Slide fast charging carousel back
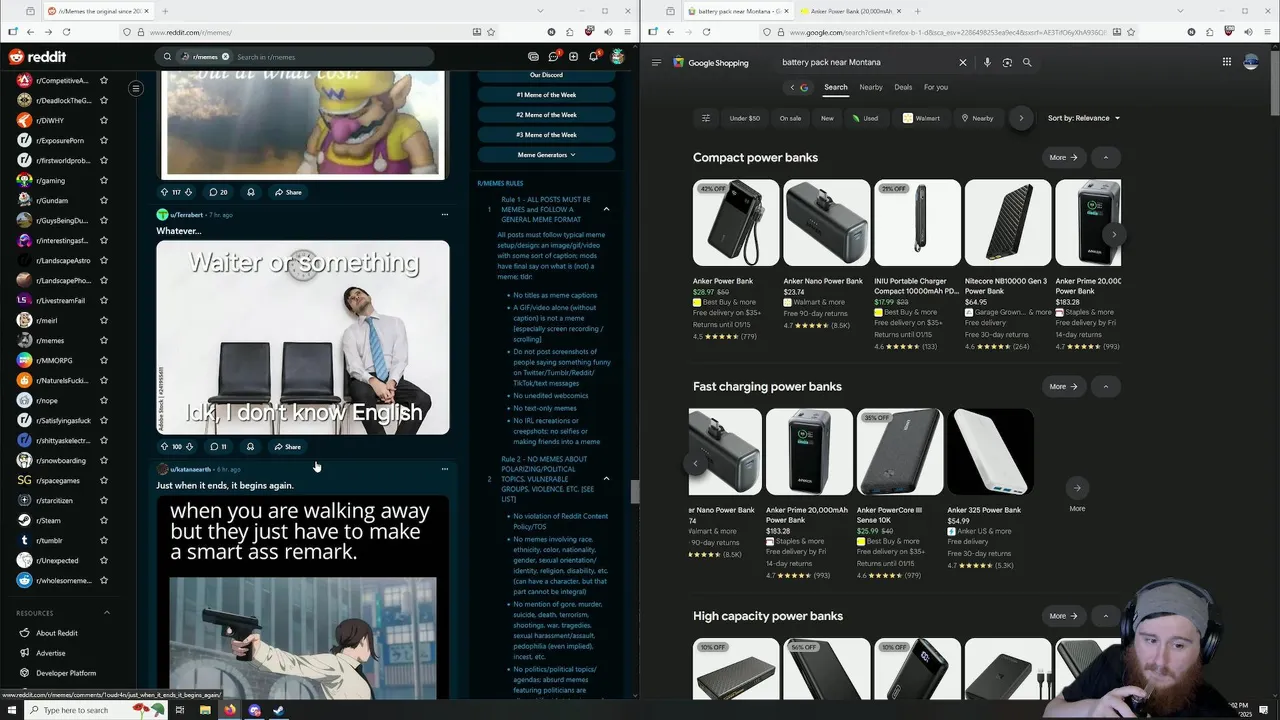This screenshot has width=1280, height=720. click(695, 463)
